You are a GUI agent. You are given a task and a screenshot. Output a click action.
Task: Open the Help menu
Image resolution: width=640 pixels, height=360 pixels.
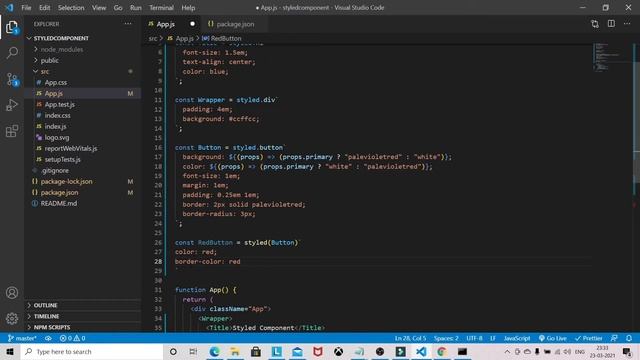click(188, 8)
